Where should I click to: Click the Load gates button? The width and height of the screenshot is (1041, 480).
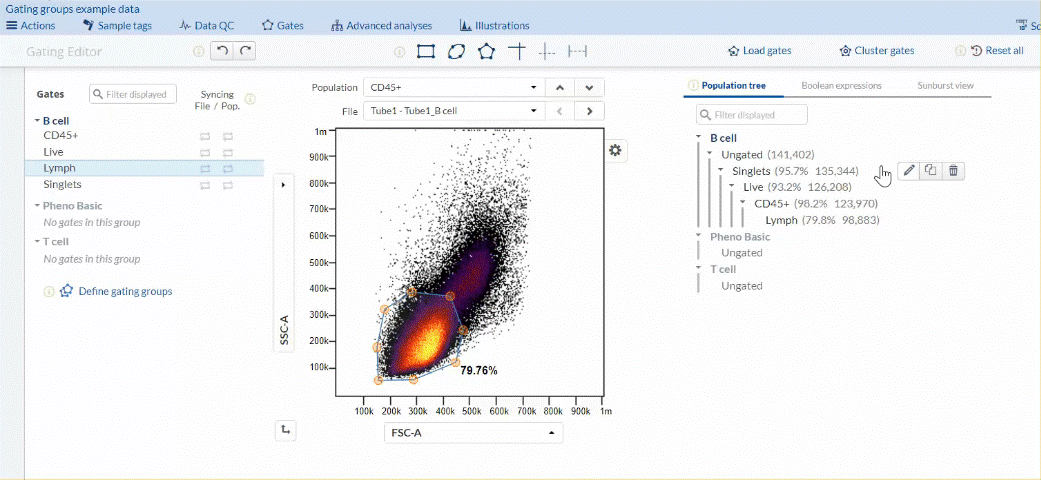760,51
